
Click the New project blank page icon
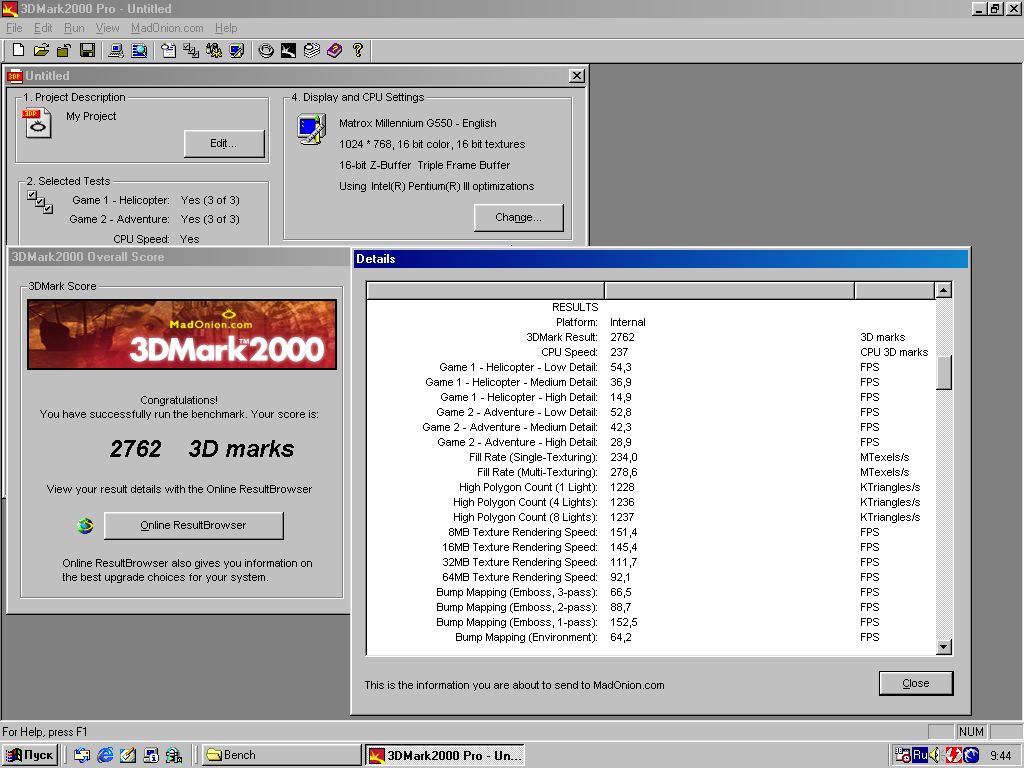(x=19, y=50)
